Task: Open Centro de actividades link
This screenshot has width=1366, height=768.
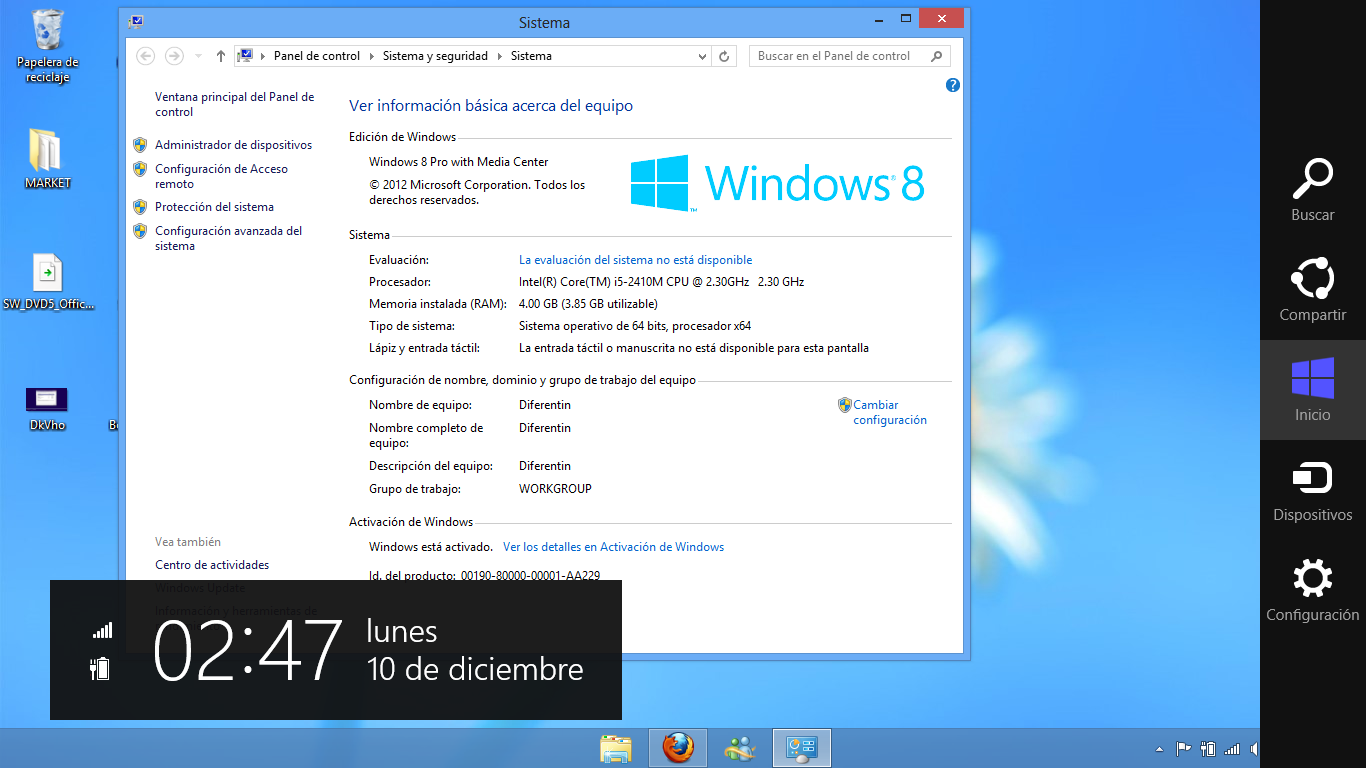Action: tap(212, 565)
